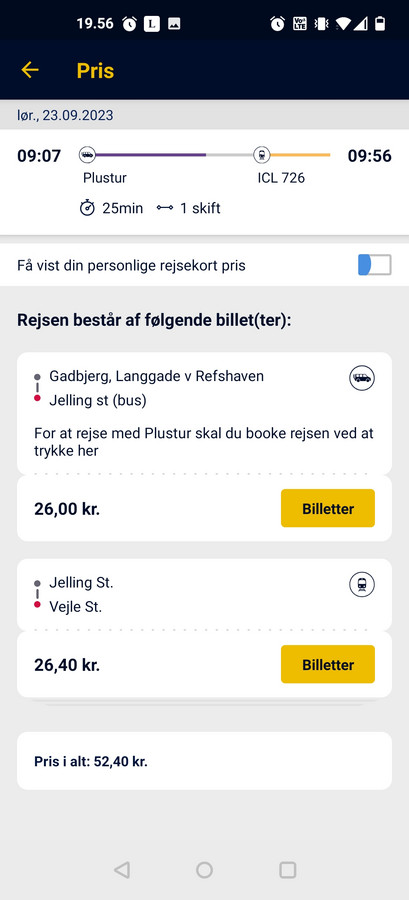Select the Jelling St. to Vejle St. leg

pos(204,595)
